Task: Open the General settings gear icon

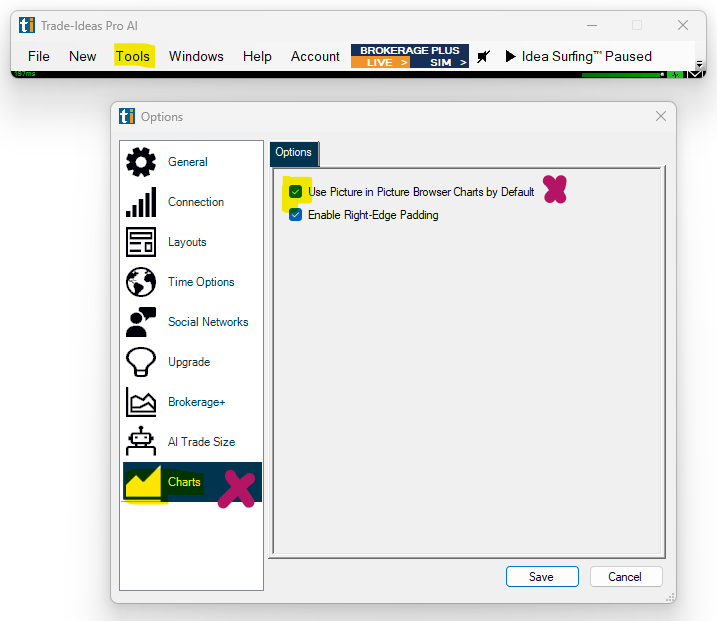Action: click(141, 162)
